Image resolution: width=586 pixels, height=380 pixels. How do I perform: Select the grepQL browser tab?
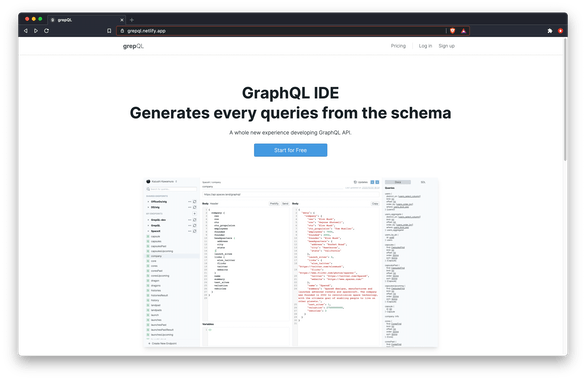pos(87,20)
